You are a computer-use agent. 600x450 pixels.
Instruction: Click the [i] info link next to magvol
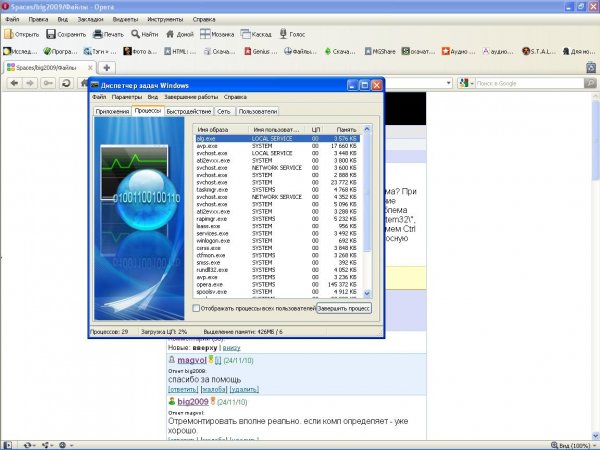tap(218, 360)
